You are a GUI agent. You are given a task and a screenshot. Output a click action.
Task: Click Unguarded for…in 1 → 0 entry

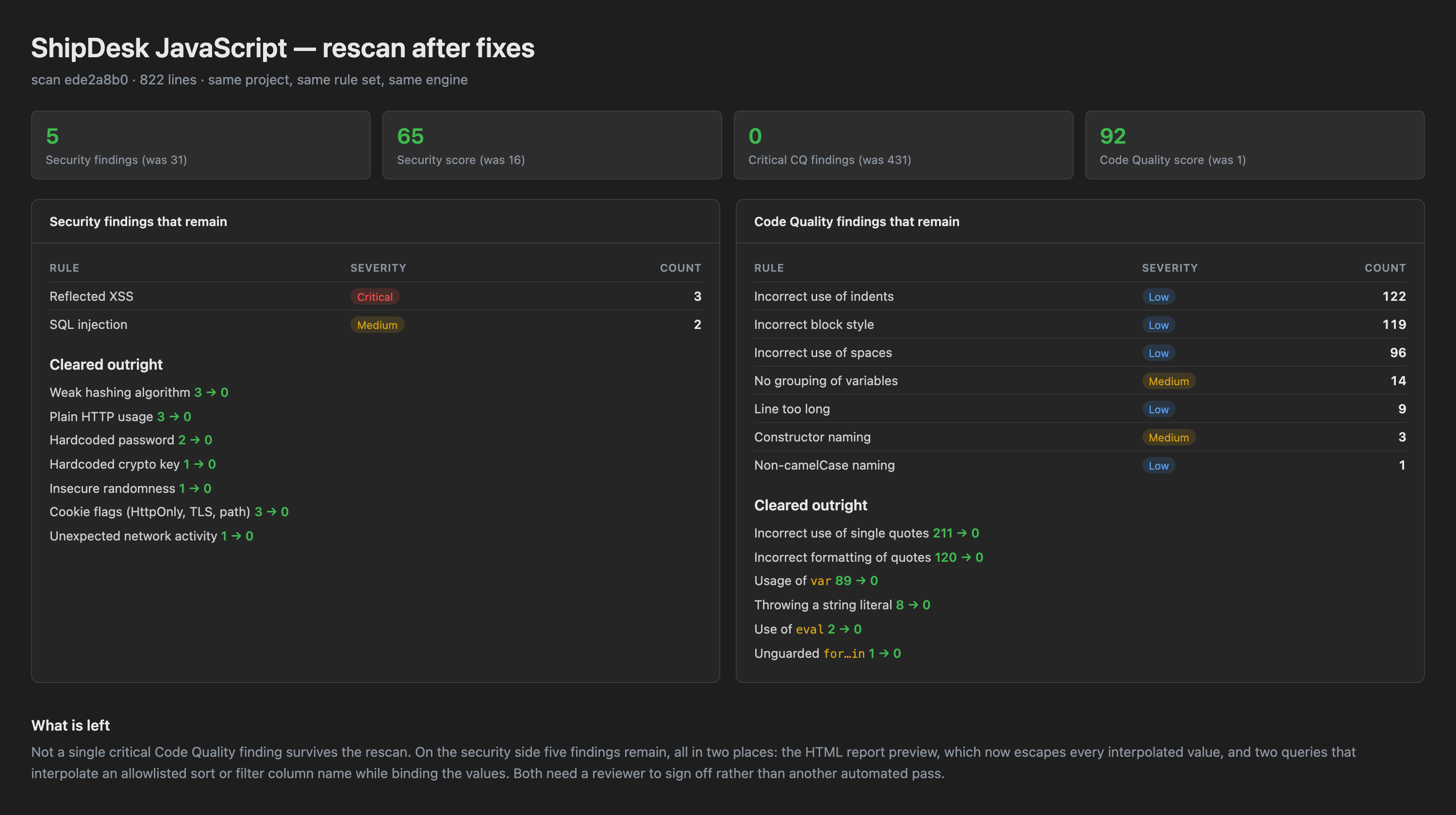click(827, 653)
